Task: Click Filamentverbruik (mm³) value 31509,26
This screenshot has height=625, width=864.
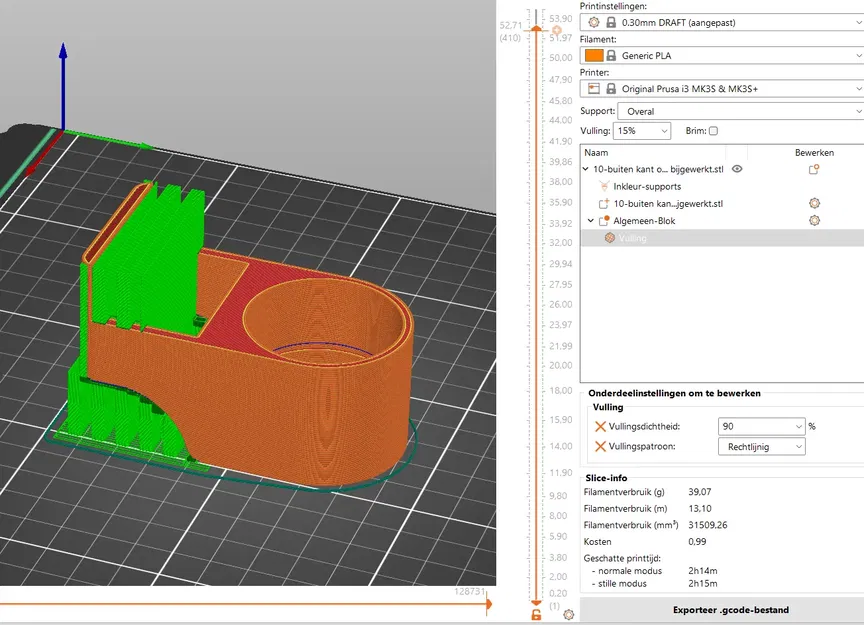Action: (708, 525)
